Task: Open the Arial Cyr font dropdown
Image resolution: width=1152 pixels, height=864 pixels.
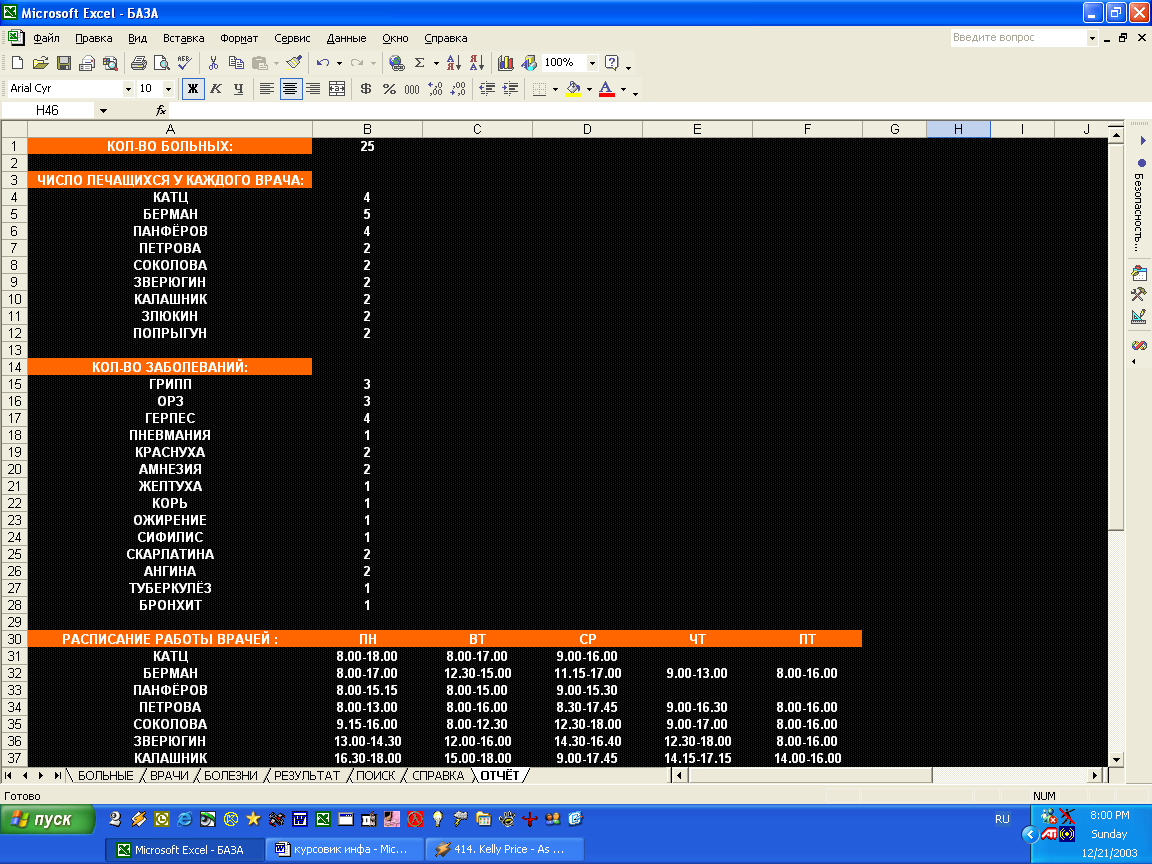Action: 129,89
